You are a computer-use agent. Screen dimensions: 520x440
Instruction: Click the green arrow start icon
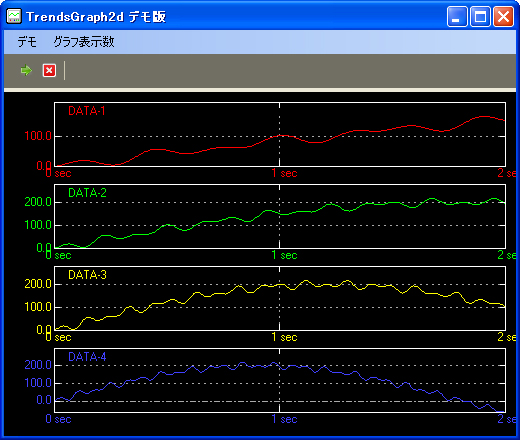point(26,70)
